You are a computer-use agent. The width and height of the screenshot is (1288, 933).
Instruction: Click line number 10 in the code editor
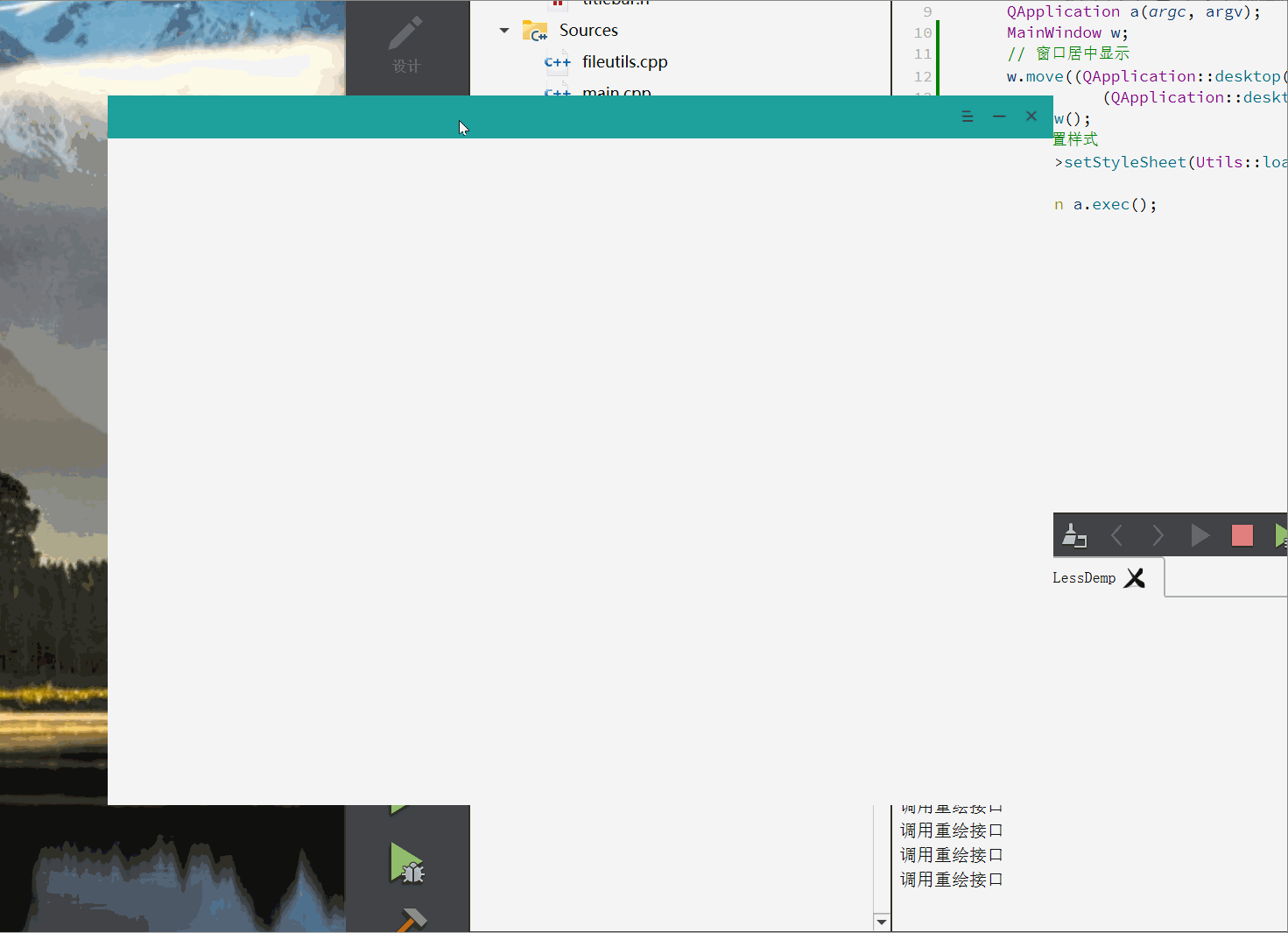922,32
